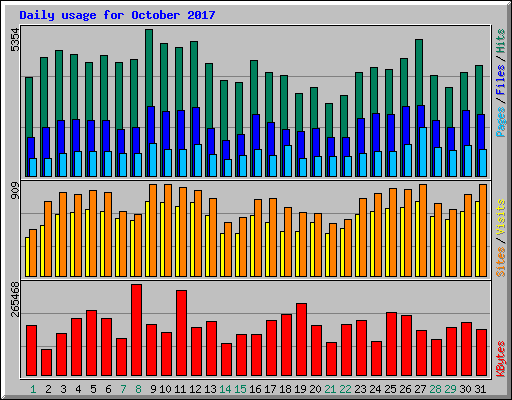Click day label "13" on the x-axis
The width and height of the screenshot is (512, 400).
pyautogui.click(x=210, y=389)
